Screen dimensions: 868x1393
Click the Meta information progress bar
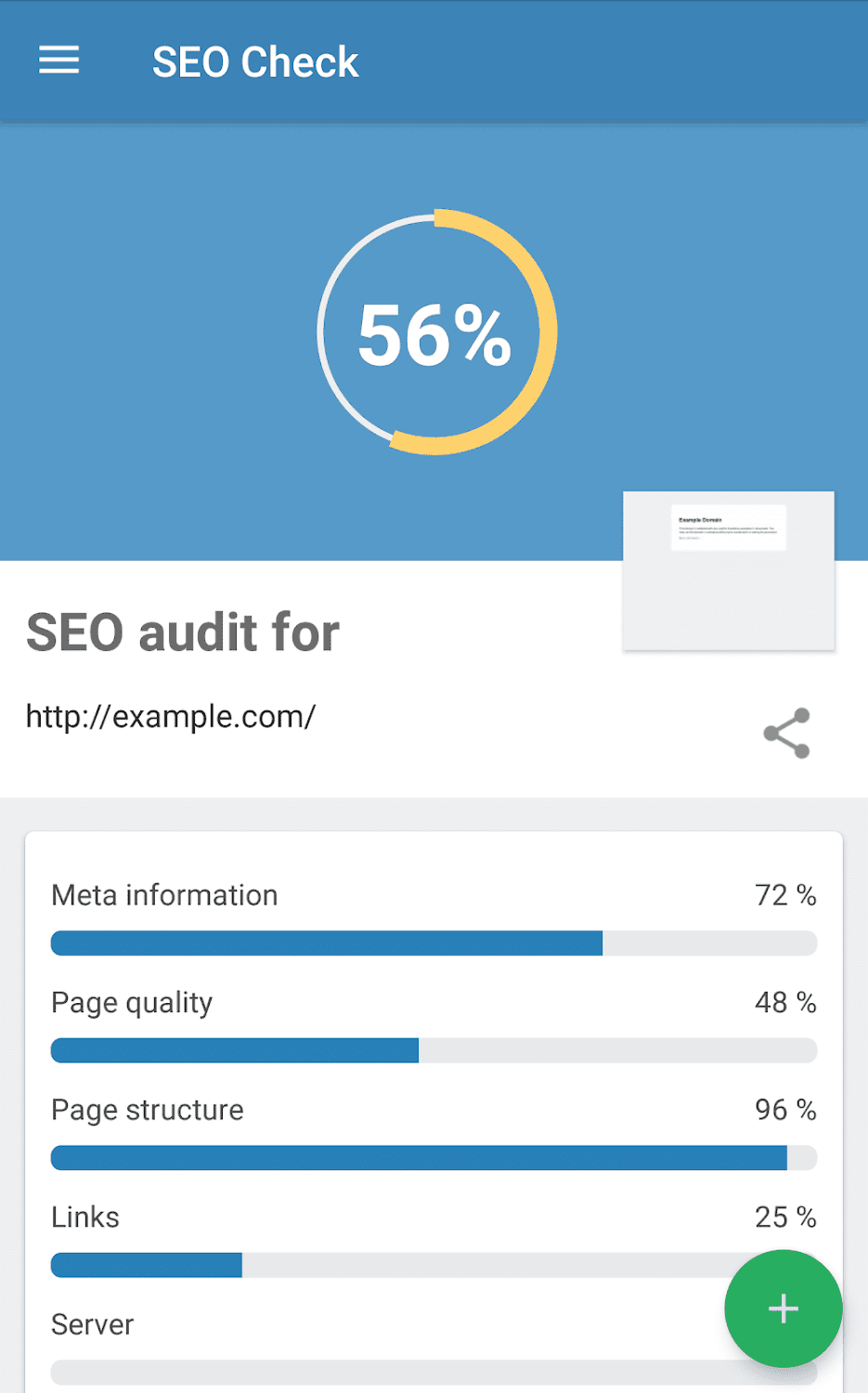pos(434,944)
